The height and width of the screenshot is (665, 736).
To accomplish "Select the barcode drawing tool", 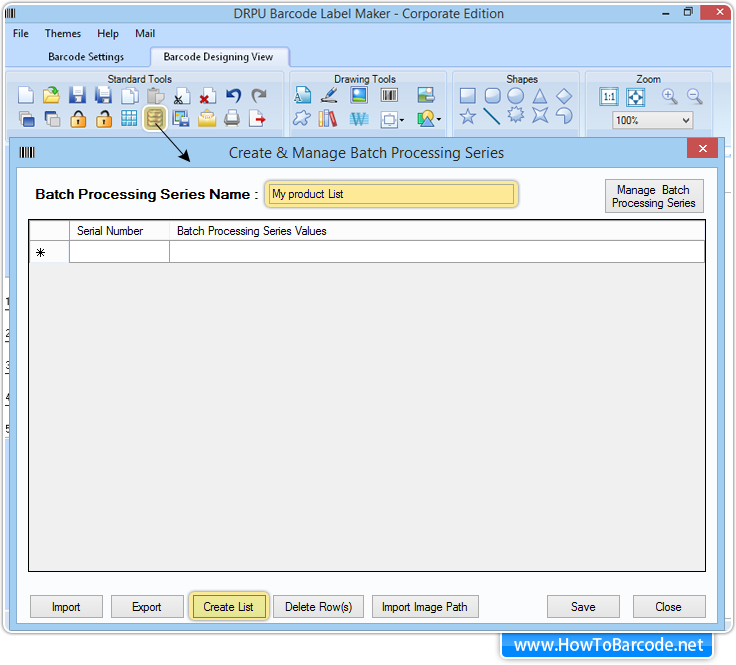I will tap(389, 96).
